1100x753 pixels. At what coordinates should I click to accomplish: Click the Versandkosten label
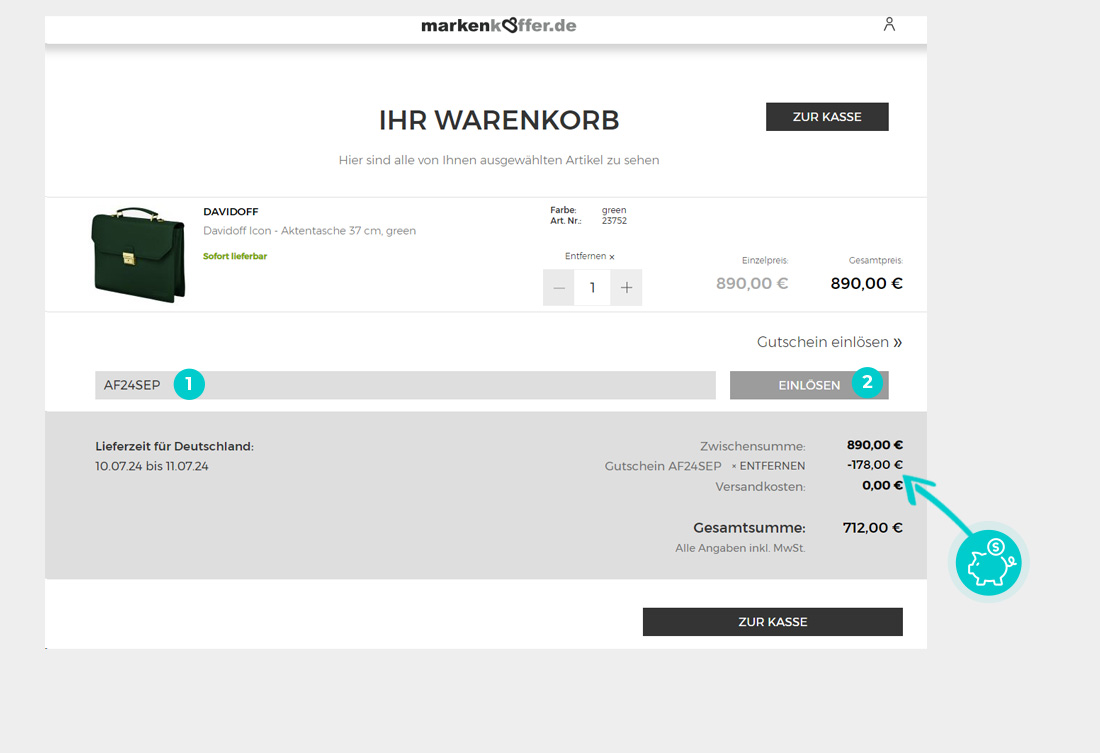(x=760, y=486)
